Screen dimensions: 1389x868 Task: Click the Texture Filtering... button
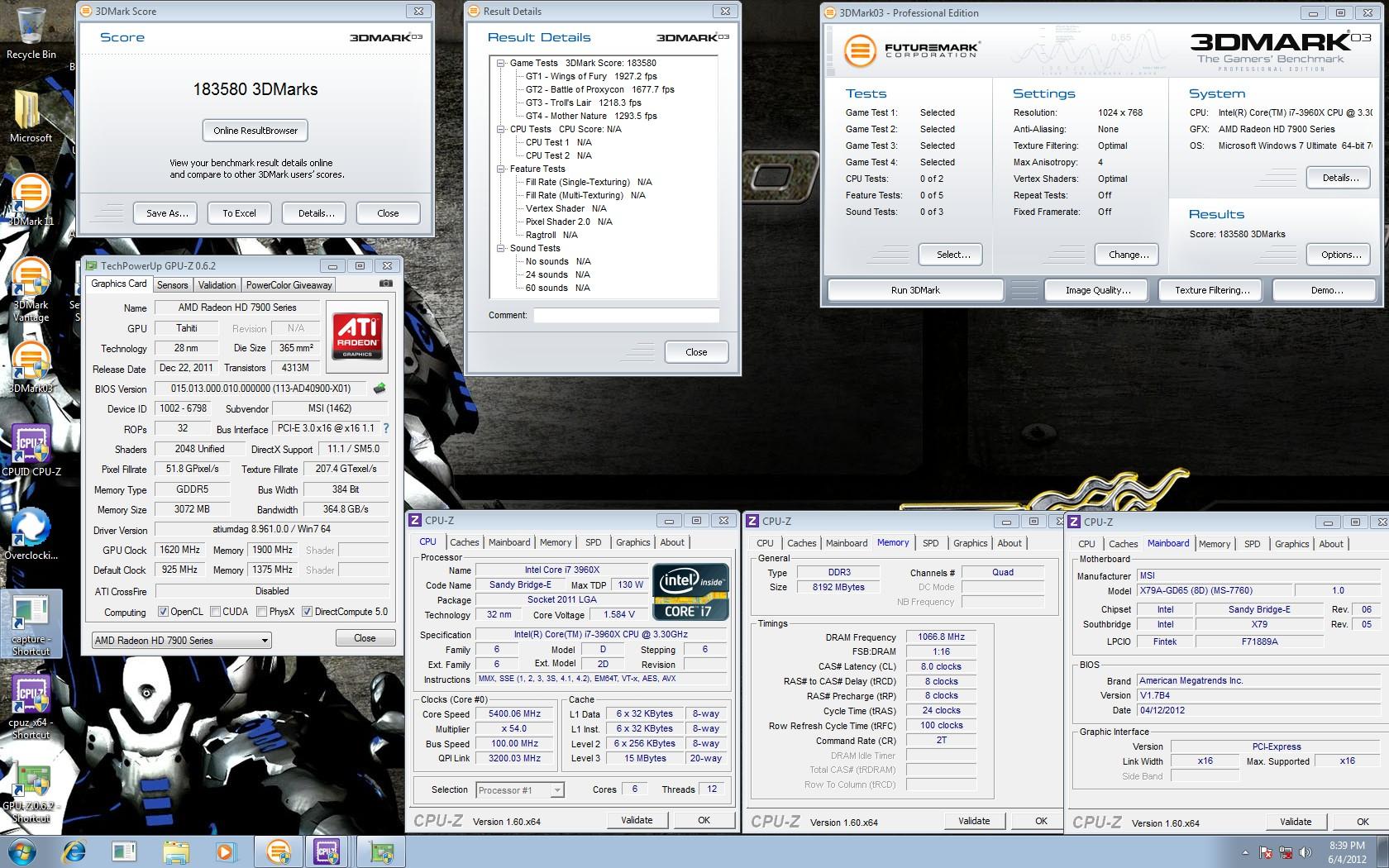pyautogui.click(x=1213, y=290)
